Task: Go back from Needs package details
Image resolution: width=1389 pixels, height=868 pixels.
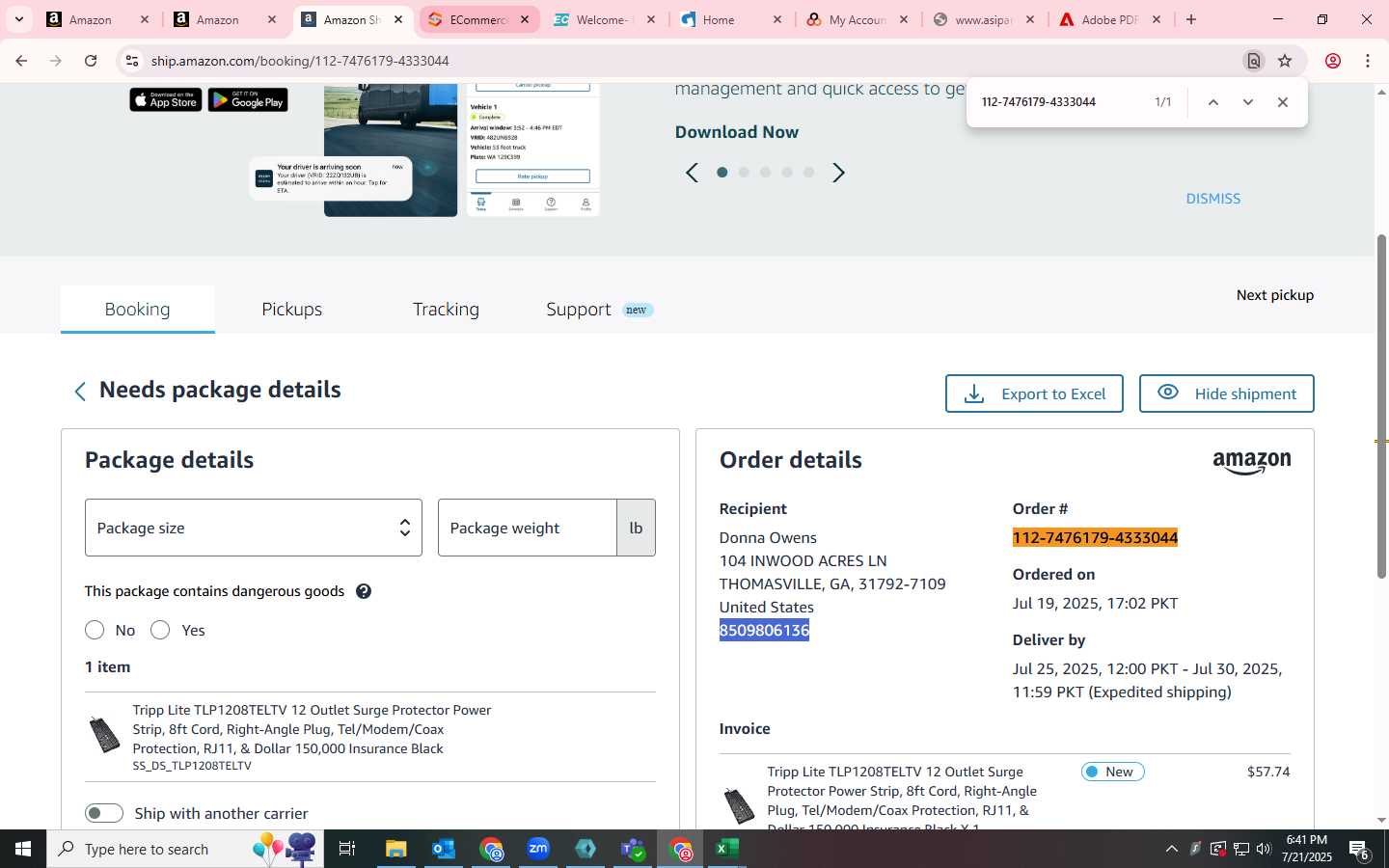Action: [x=80, y=391]
